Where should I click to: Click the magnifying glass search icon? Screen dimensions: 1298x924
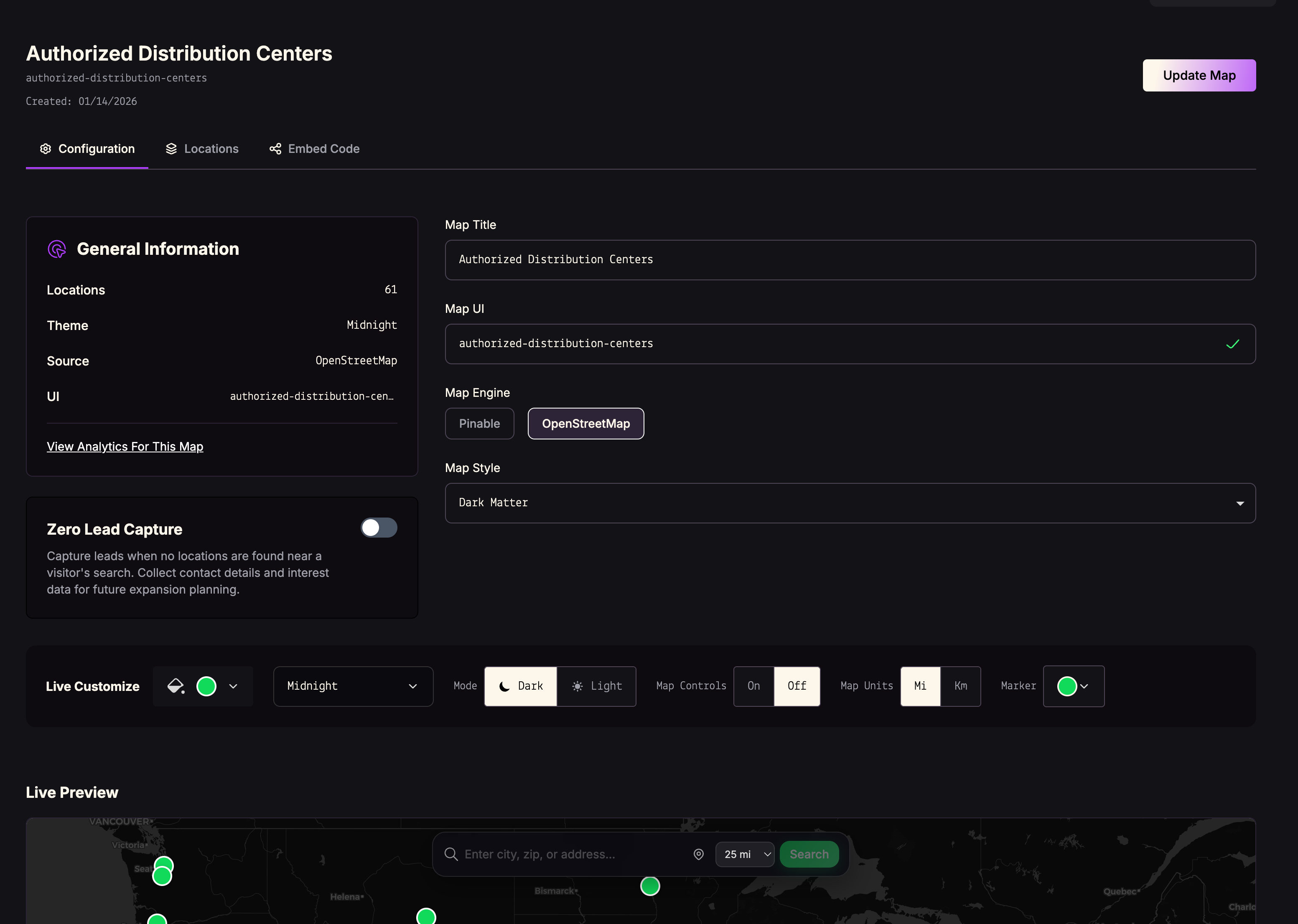click(x=450, y=854)
